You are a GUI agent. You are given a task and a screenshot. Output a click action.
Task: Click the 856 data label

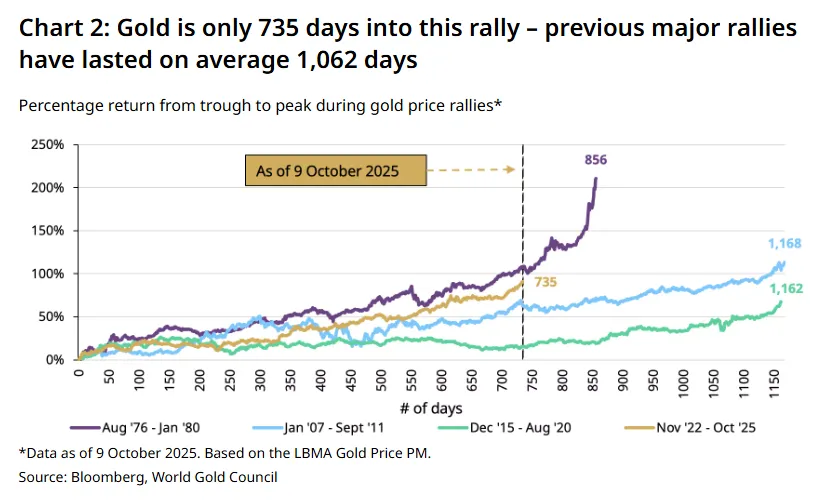point(597,160)
